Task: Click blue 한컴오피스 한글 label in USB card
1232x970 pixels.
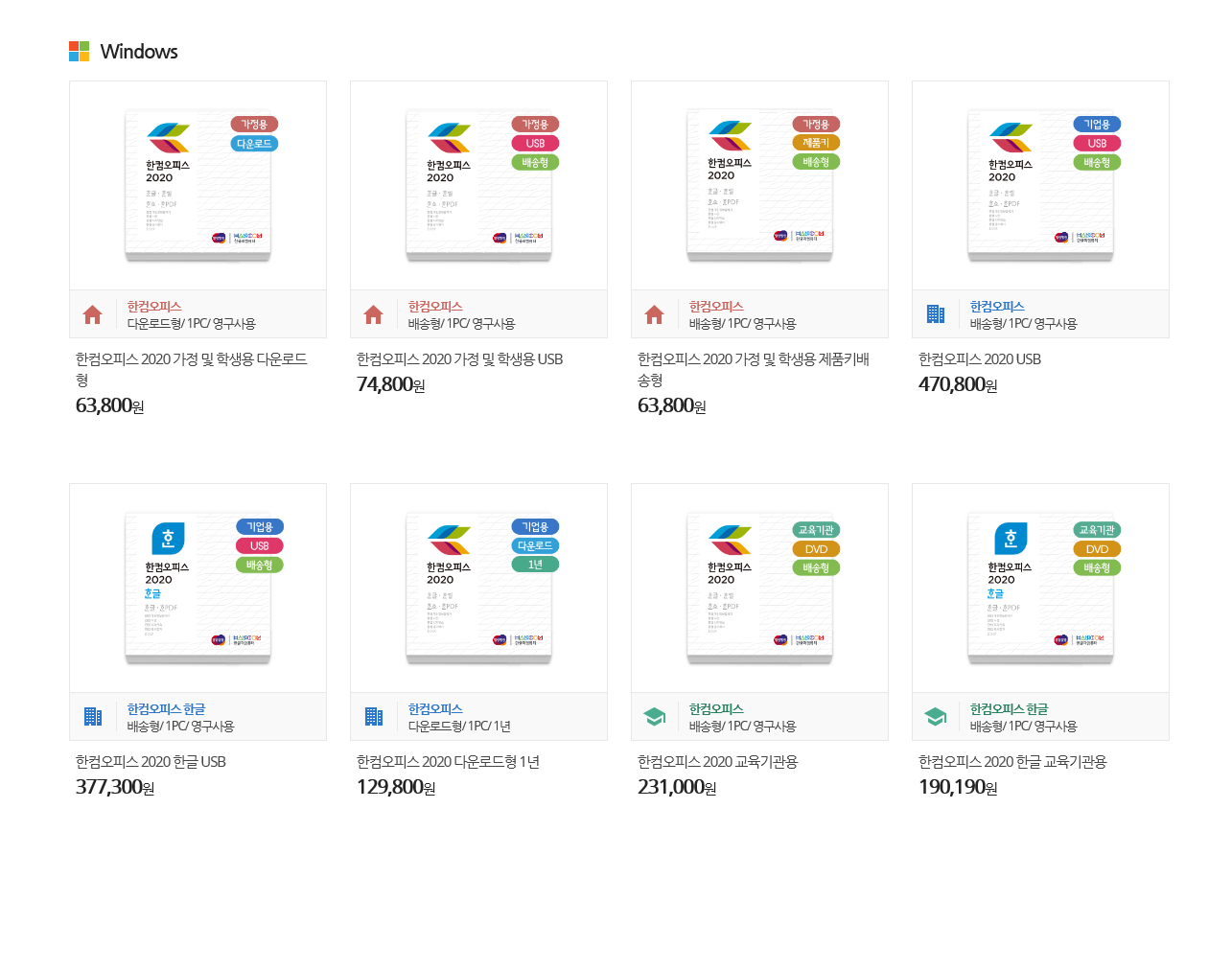Action: click(x=166, y=709)
